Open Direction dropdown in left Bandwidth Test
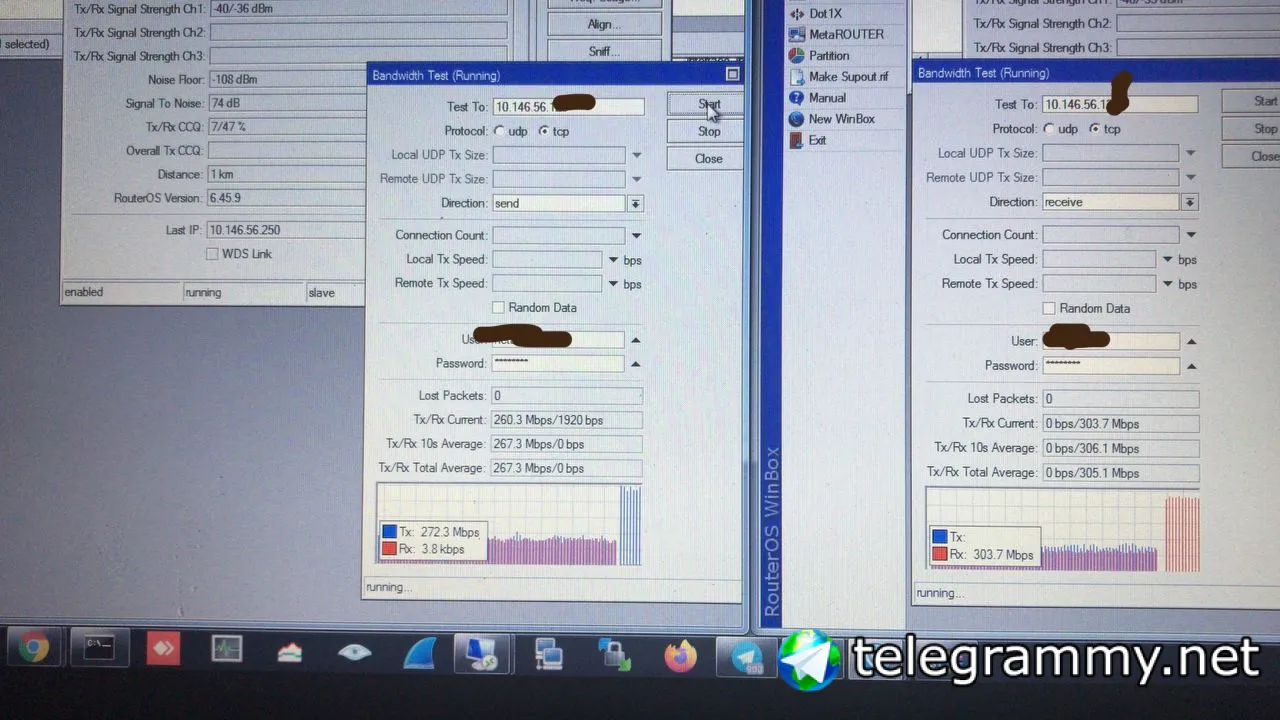Screen dimensions: 1280x720 [635, 203]
